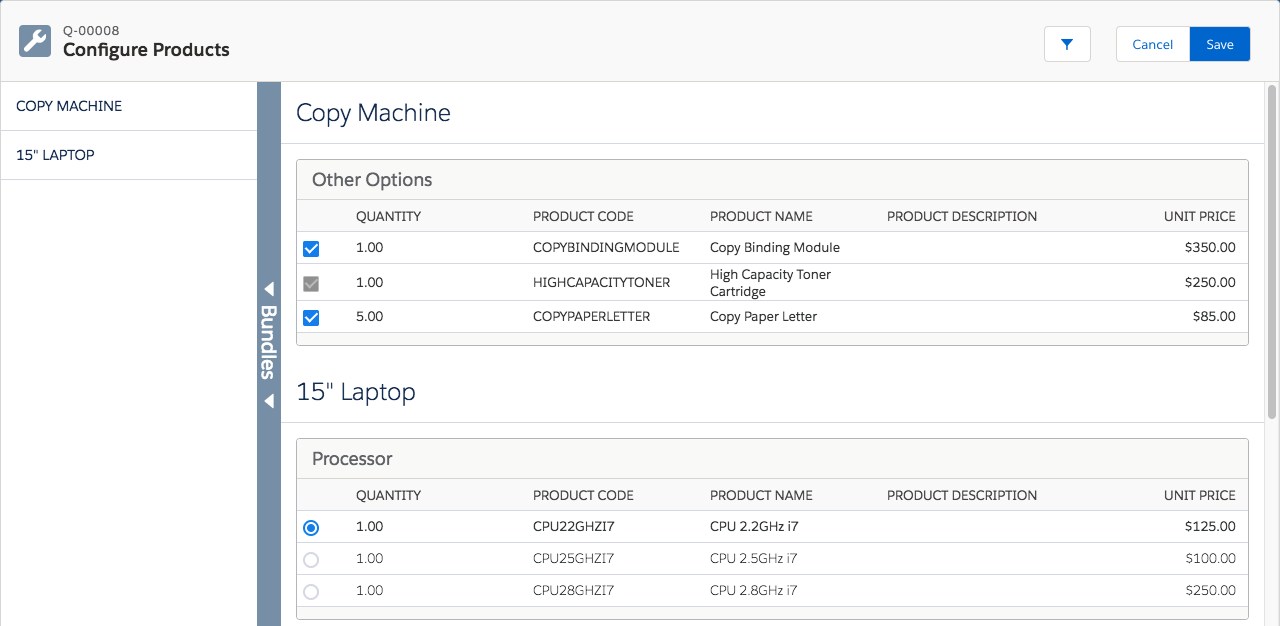
Task: Click the filter funnel icon button
Action: pos(1067,44)
